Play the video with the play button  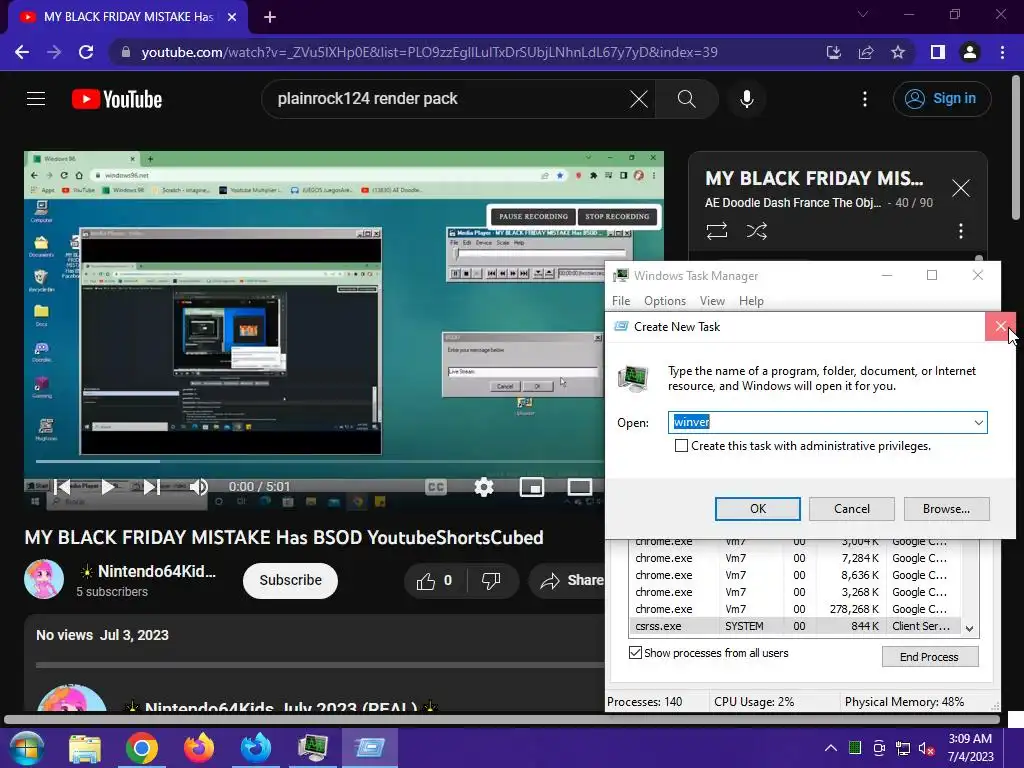(108, 487)
